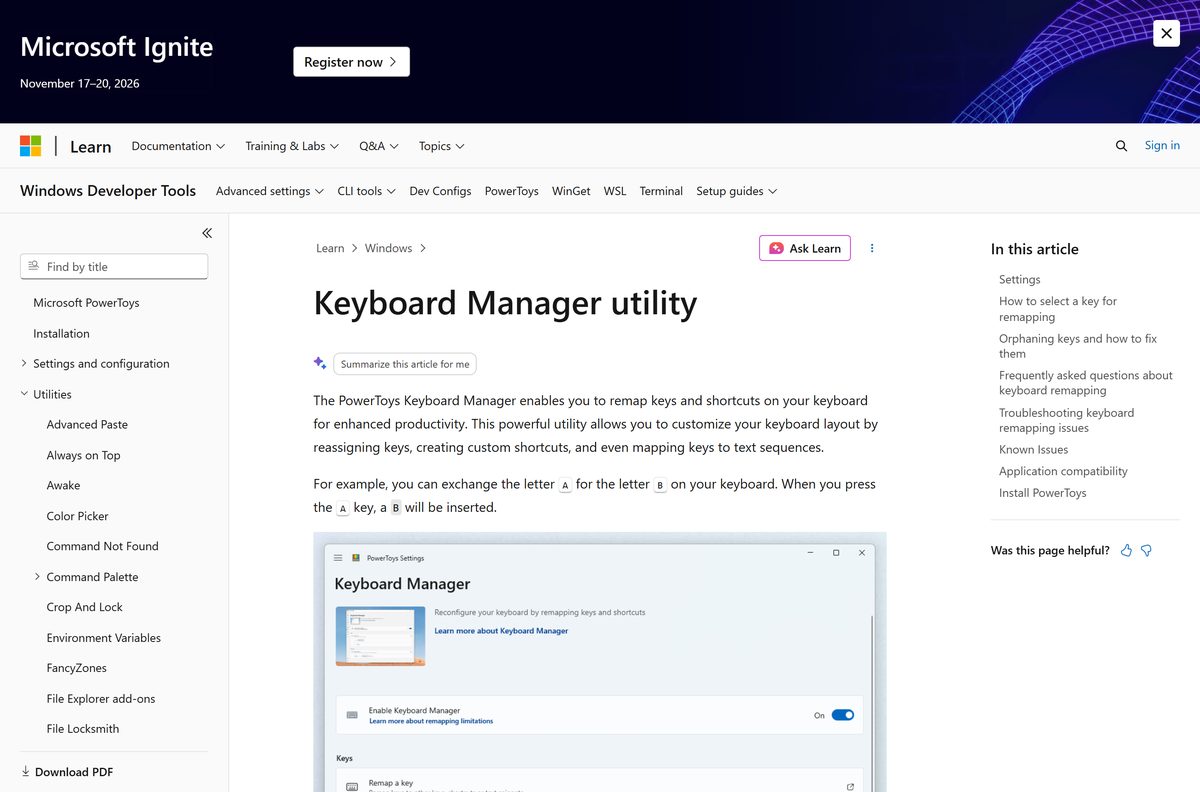The height and width of the screenshot is (792, 1200).
Task: Open the Training & Labs dropdown
Action: (292, 146)
